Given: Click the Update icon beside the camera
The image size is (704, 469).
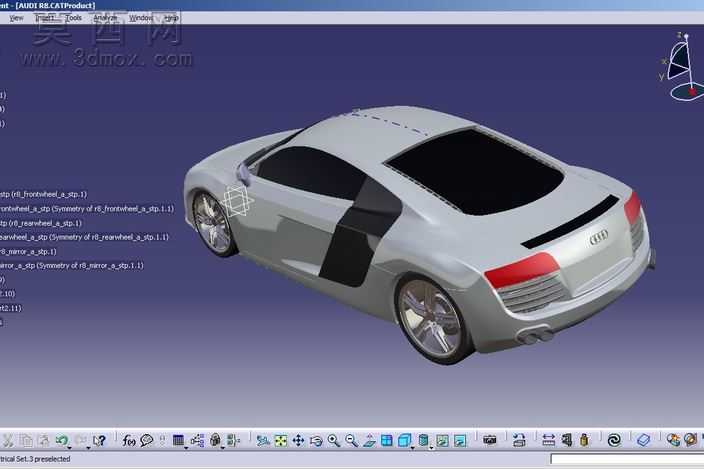Looking at the screenshot, I should tap(519, 440).
